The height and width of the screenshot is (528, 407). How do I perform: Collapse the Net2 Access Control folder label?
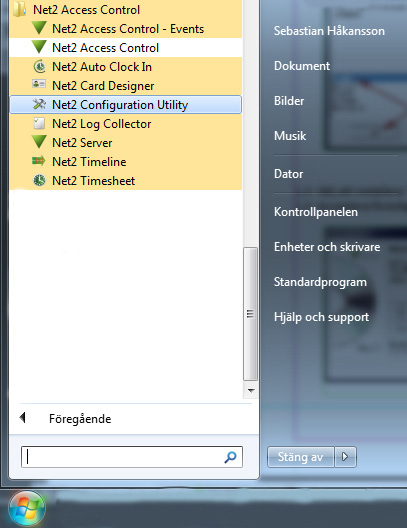[x=87, y=9]
